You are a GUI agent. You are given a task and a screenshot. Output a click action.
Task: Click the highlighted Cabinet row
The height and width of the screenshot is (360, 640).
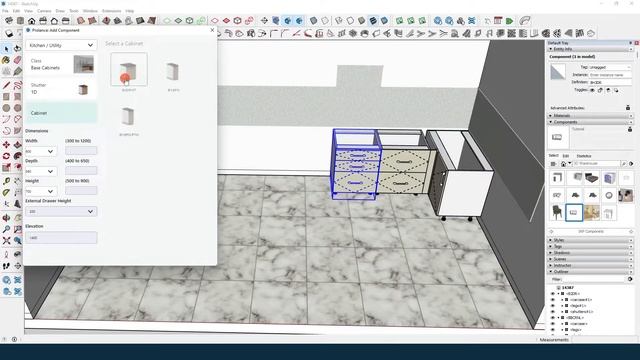click(x=61, y=113)
